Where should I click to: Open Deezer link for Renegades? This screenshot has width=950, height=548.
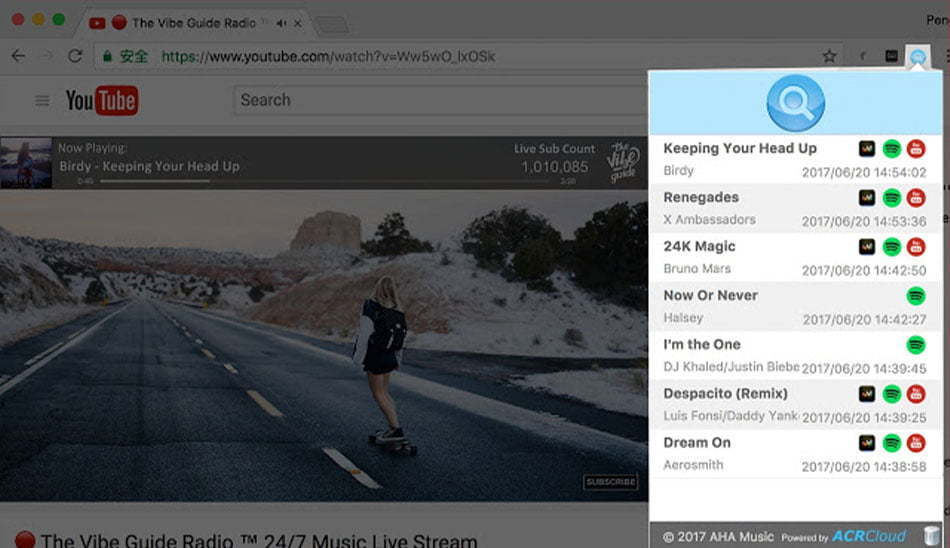coord(867,198)
